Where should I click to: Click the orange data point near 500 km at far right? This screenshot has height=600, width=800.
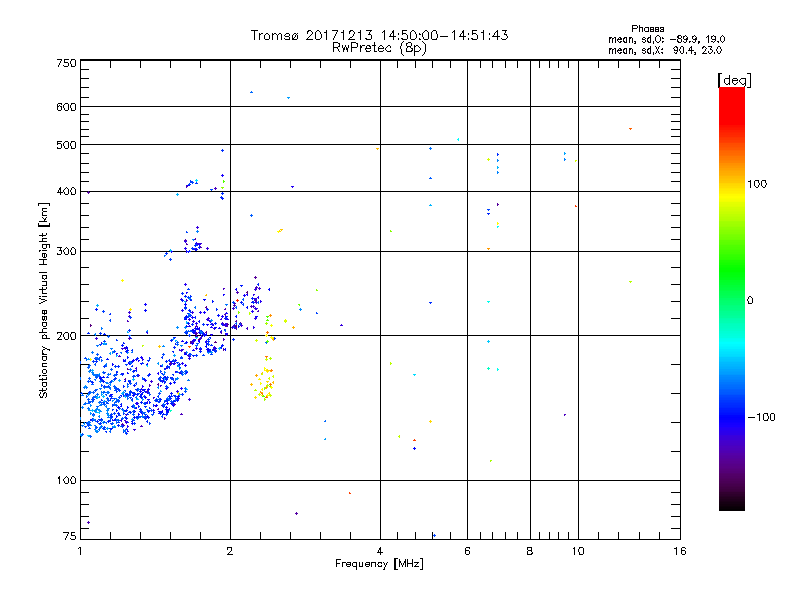coord(631,129)
